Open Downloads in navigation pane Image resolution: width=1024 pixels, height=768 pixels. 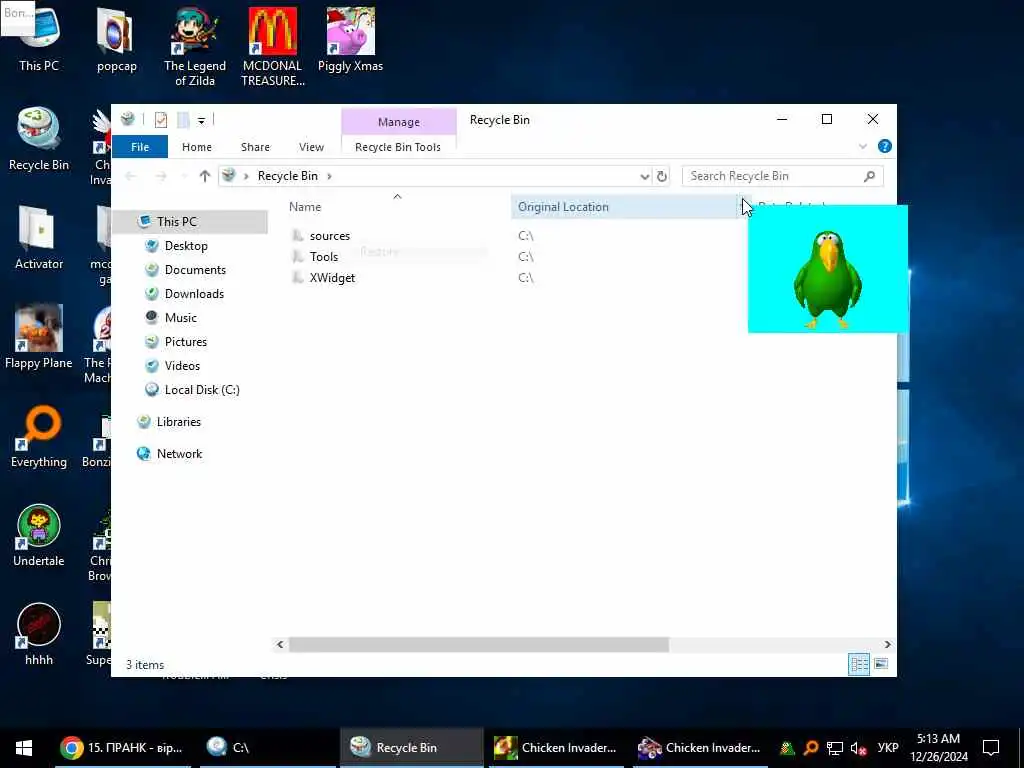pos(194,294)
